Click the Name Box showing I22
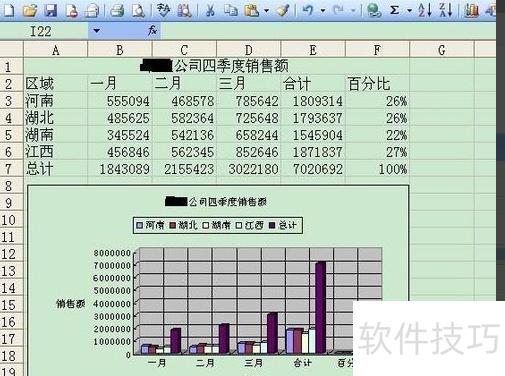The height and width of the screenshot is (376, 505). pos(44,31)
